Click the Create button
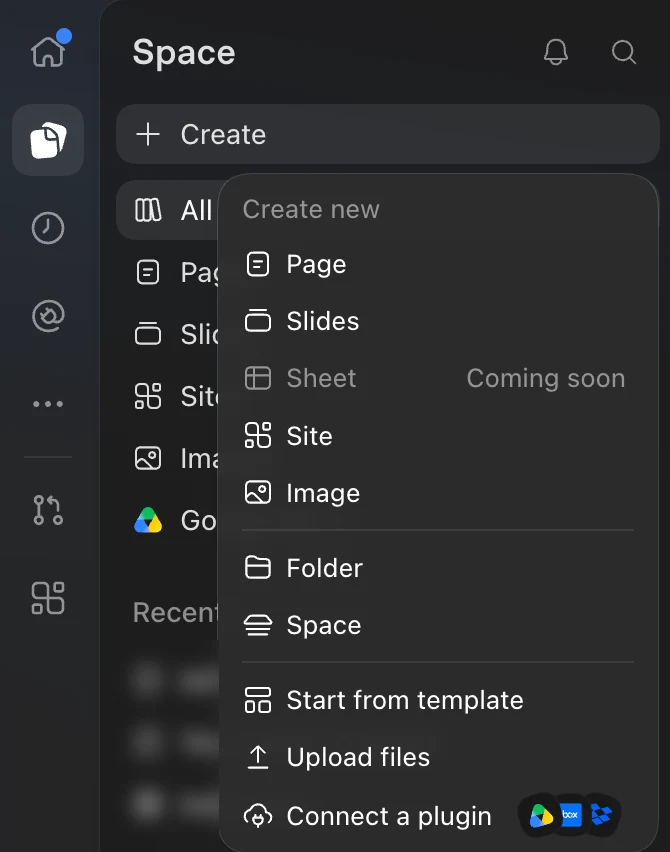This screenshot has width=670, height=852. (388, 134)
